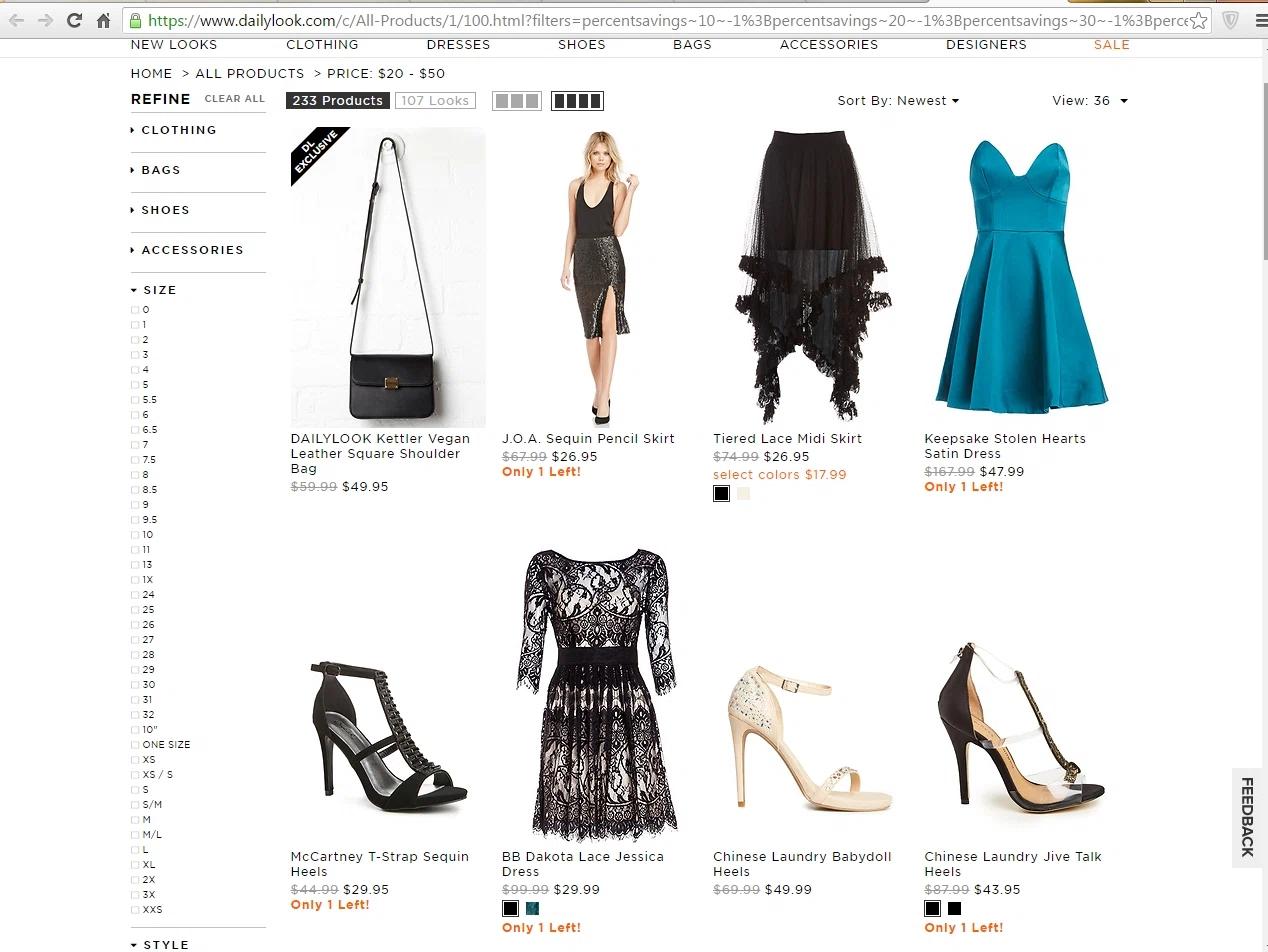Open the Sale menu
The width and height of the screenshot is (1268, 952).
(1112, 45)
